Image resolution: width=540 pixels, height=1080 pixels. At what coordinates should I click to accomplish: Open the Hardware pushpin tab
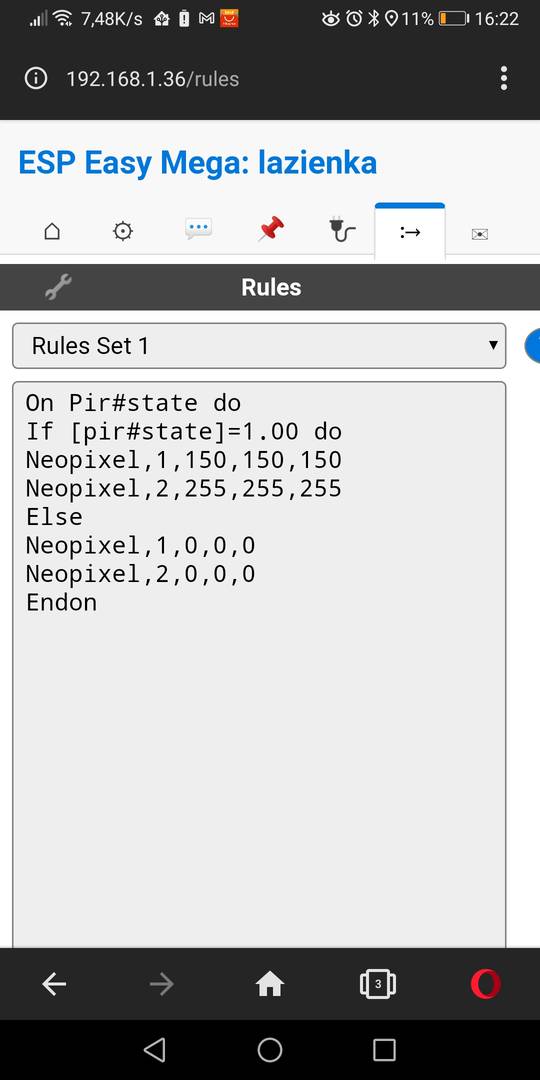point(271,229)
